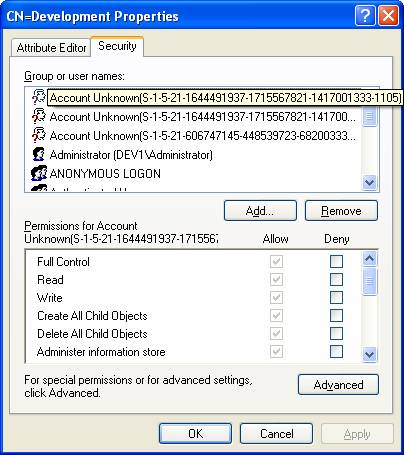Tick the Deny checkbox for Write
Image resolution: width=404 pixels, height=455 pixels.
pyautogui.click(x=336, y=297)
